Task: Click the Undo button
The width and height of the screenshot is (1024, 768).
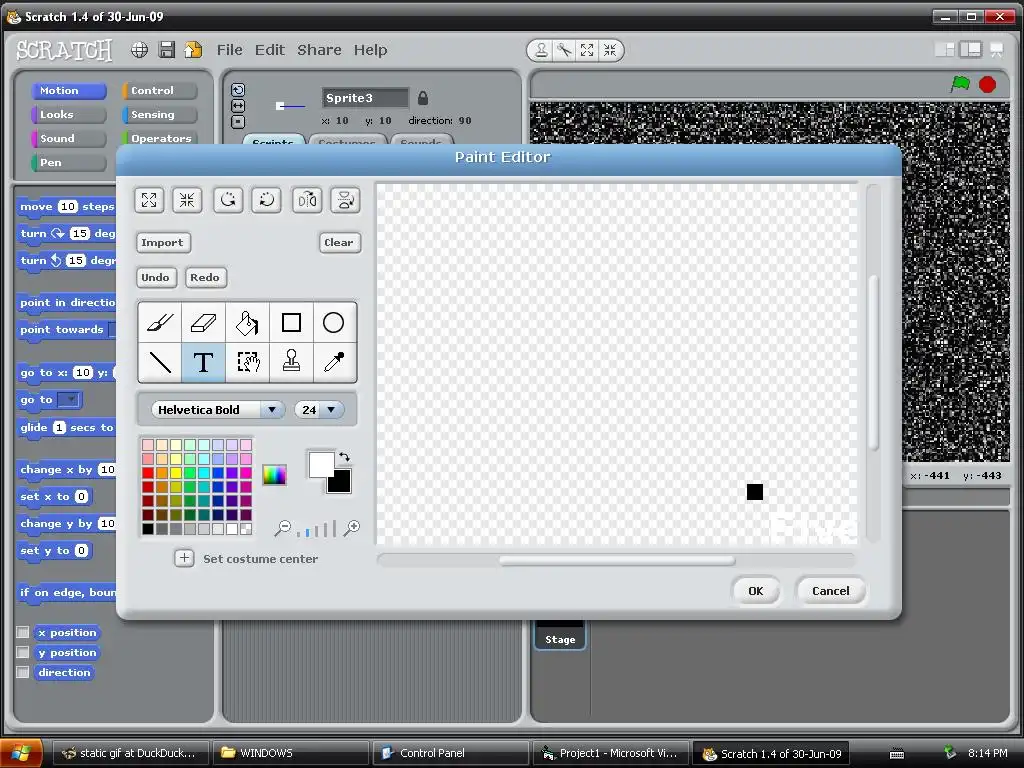Action: 155,277
